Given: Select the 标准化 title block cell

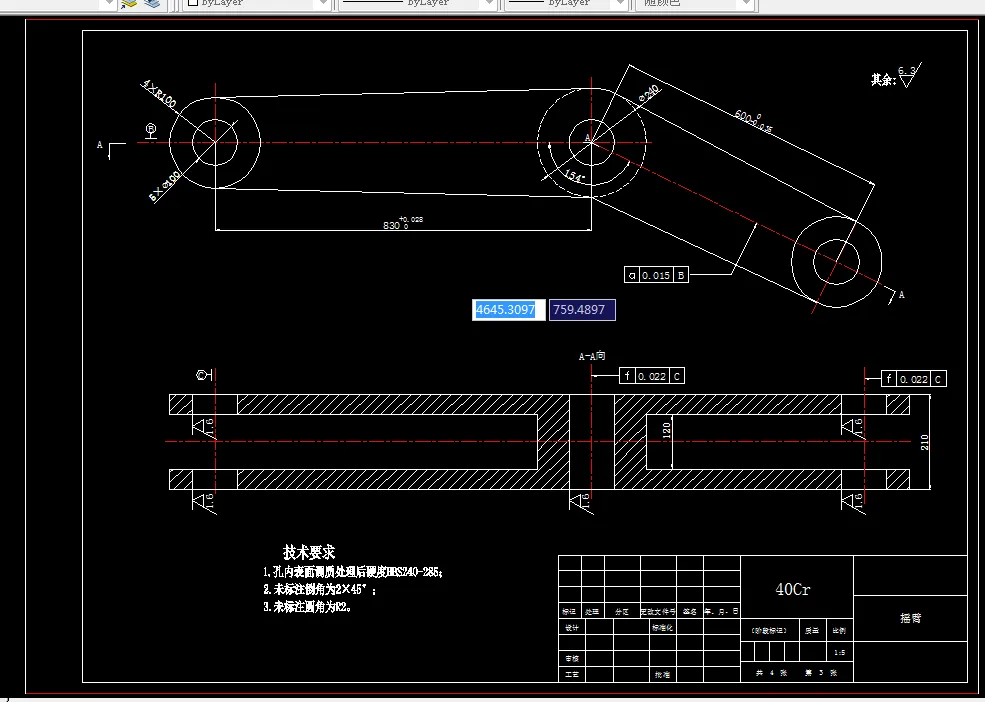Looking at the screenshot, I should (x=663, y=628).
